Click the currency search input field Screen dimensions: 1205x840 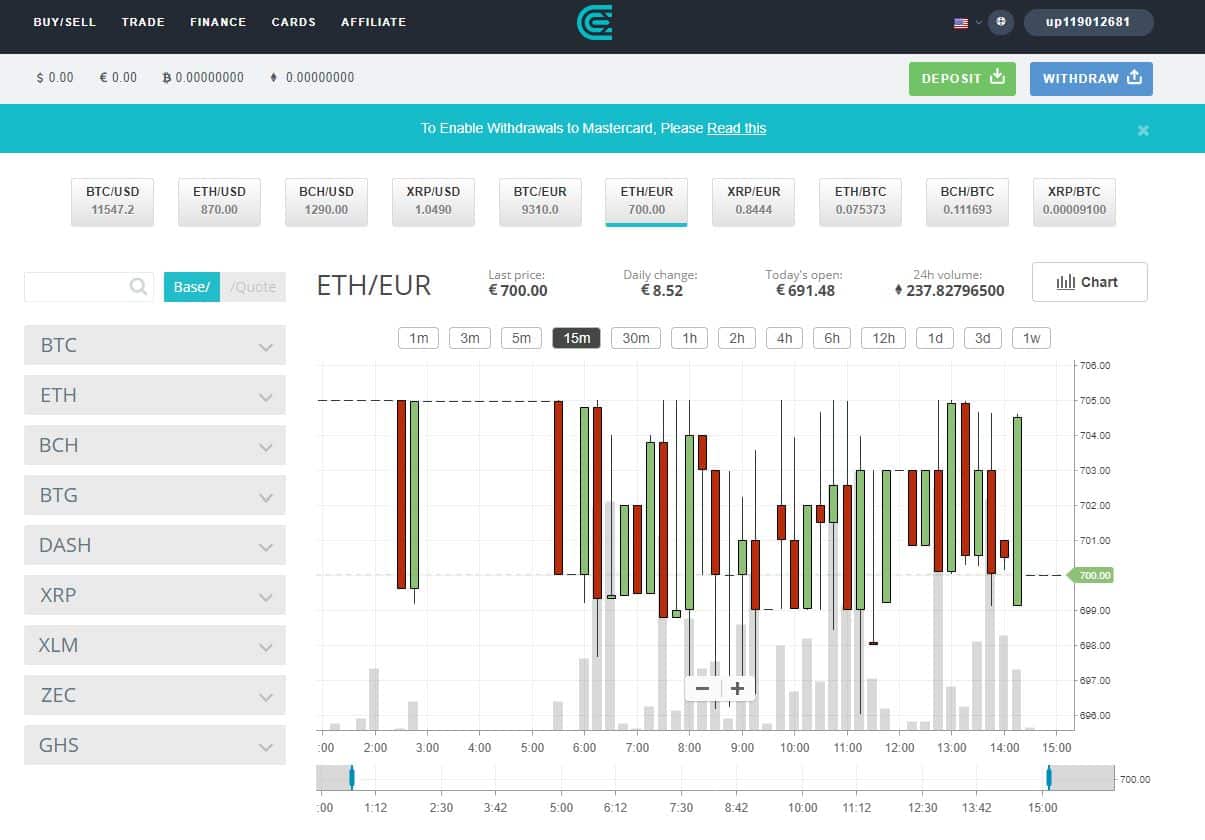click(78, 287)
